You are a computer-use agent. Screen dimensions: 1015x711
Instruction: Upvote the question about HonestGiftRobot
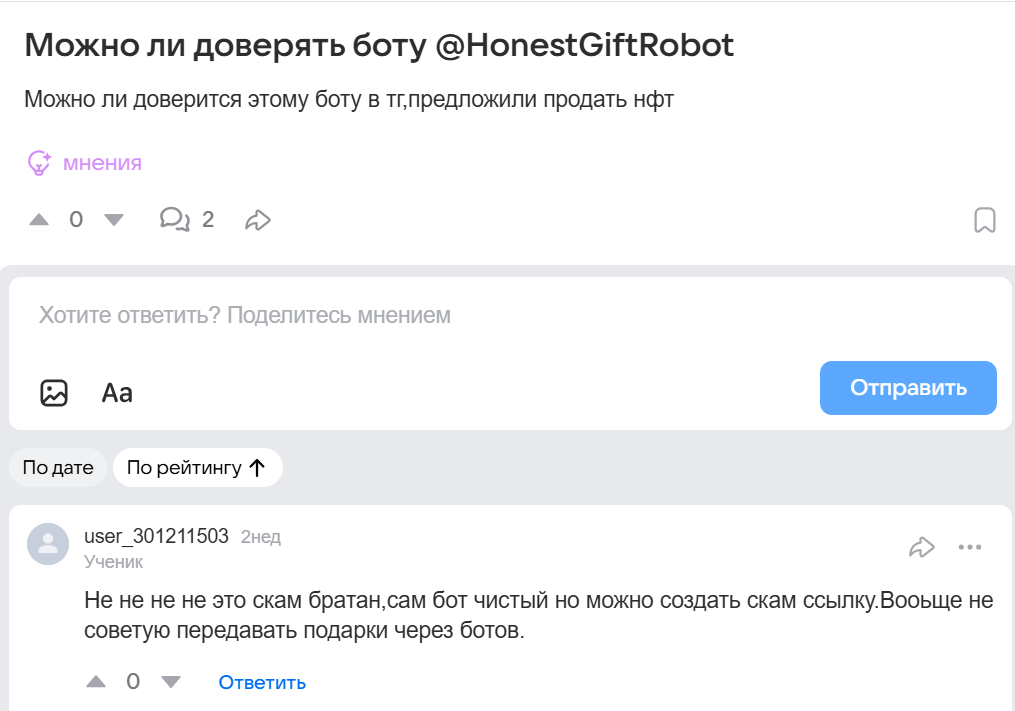[x=39, y=220]
